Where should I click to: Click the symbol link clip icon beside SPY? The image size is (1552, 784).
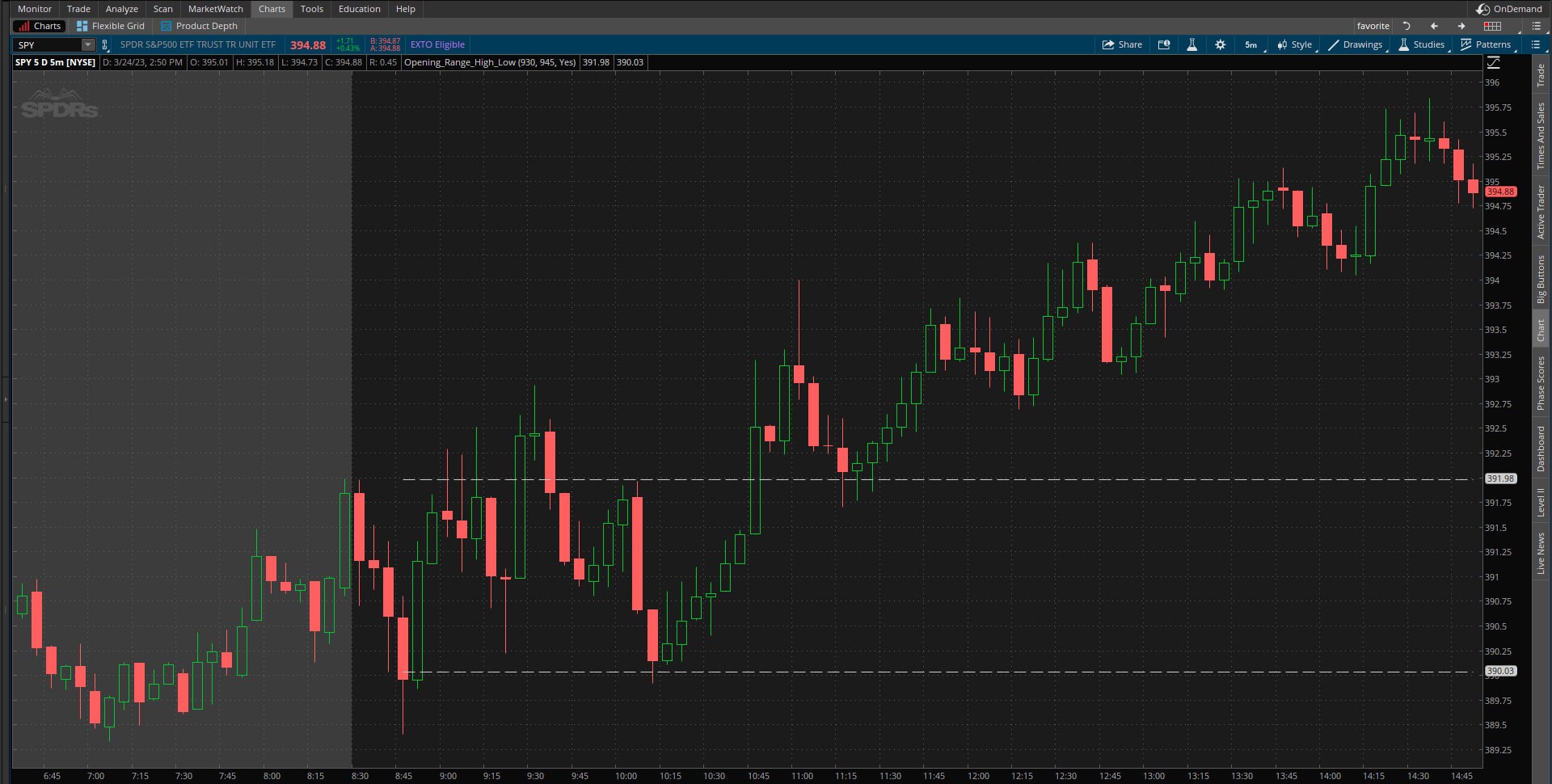(105, 44)
